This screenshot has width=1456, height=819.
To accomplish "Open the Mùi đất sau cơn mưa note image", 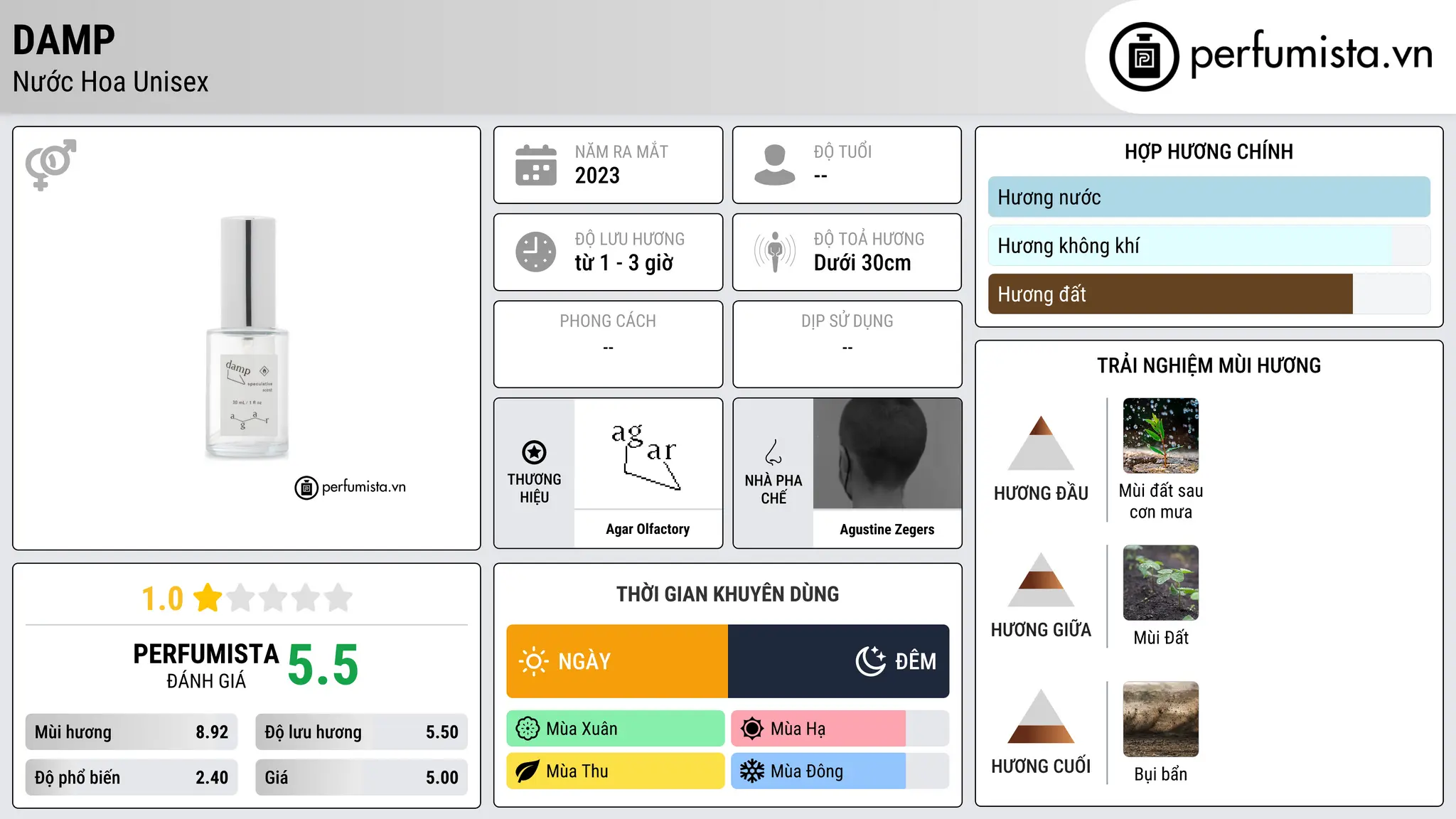I will coord(1160,436).
